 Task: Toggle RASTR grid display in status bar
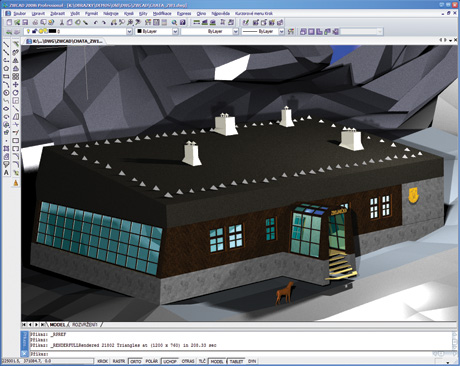tap(119, 361)
